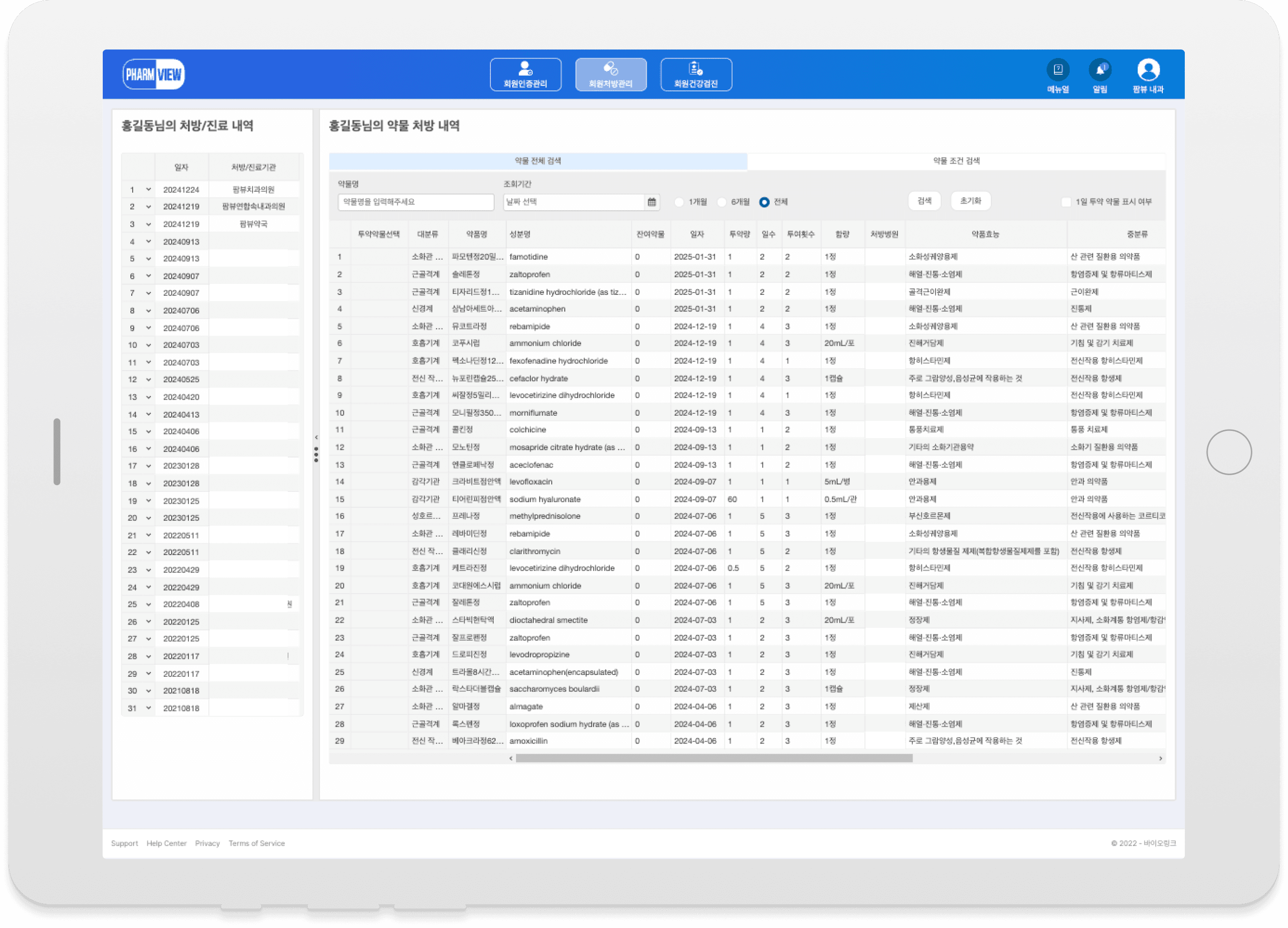Click the 투약약물선택 column header
Image resolution: width=1288 pixels, height=928 pixels.
(x=379, y=234)
